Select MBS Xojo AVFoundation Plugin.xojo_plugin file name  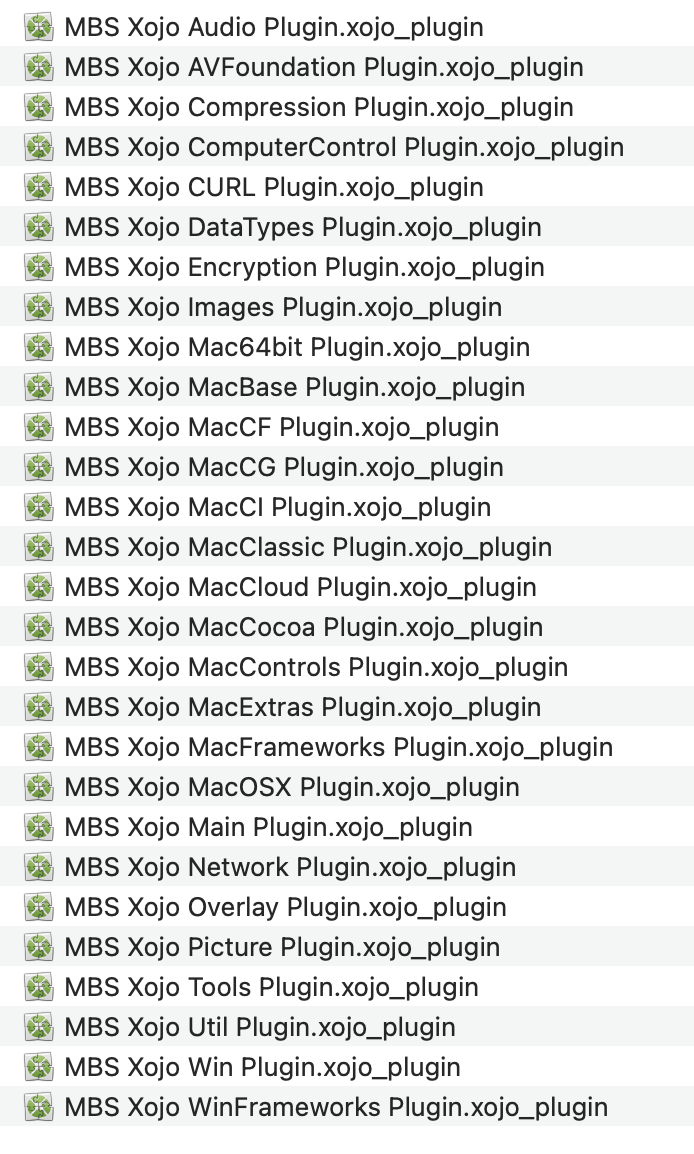pyautogui.click(x=324, y=67)
